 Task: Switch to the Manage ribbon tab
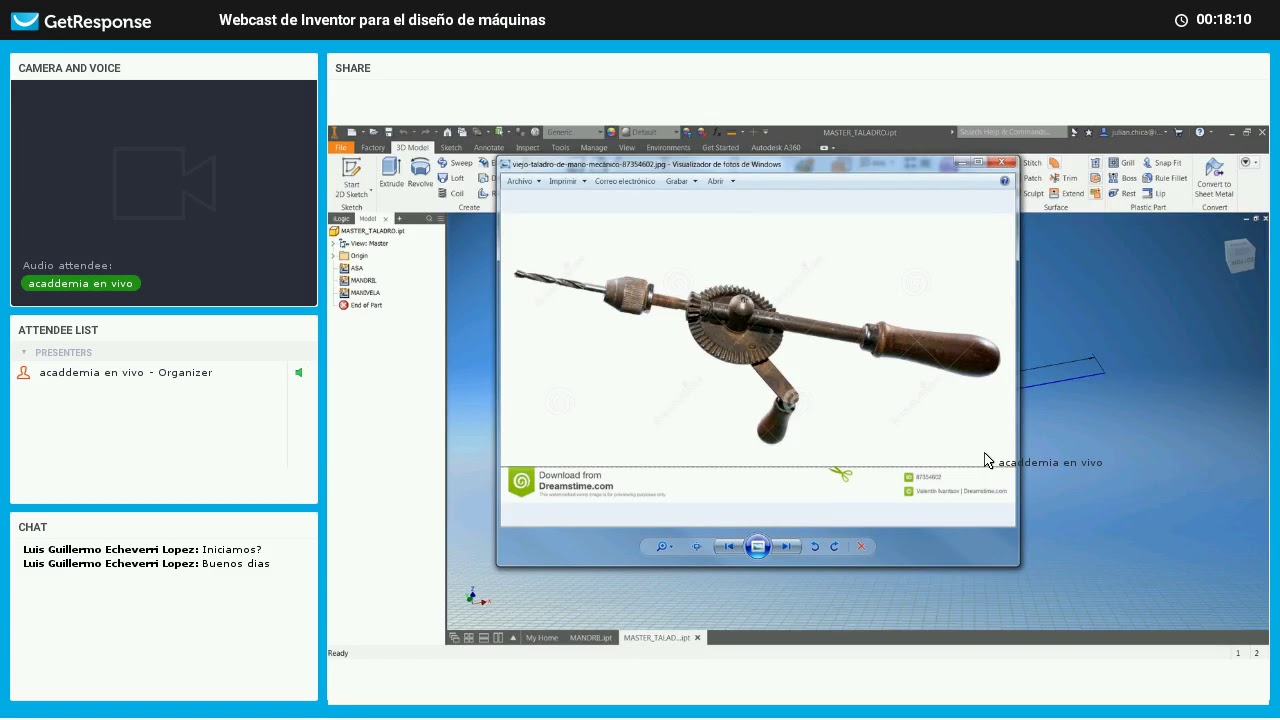tap(594, 148)
